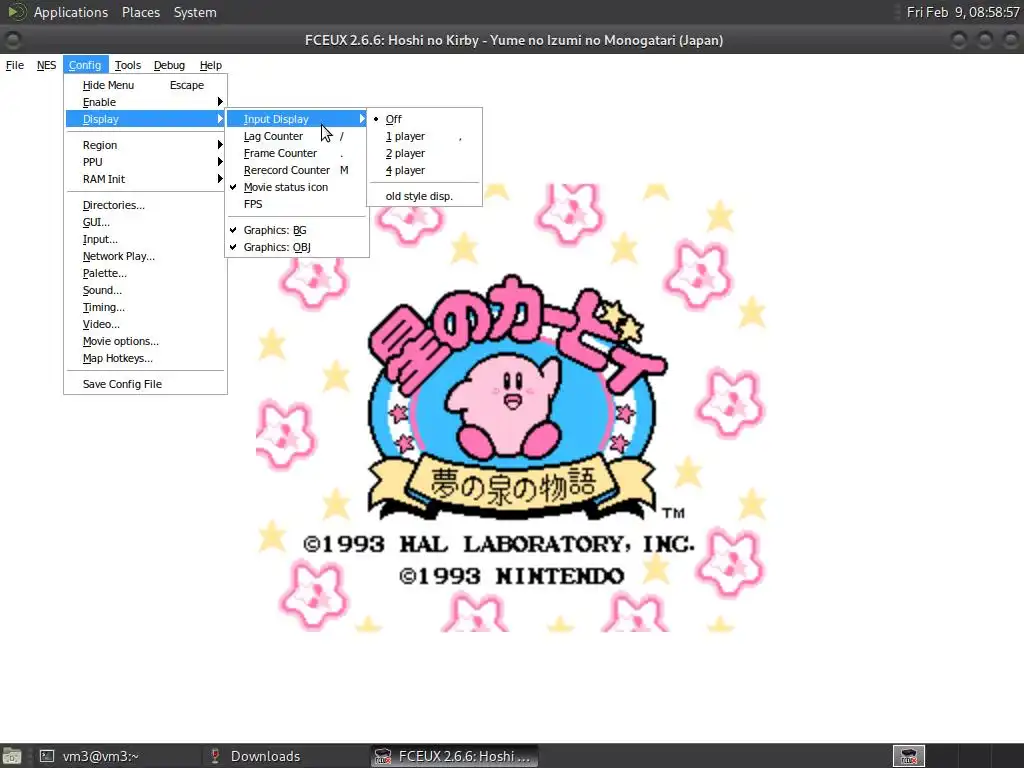Viewport: 1024px width, 768px height.
Task: Open the Help menu
Action: [211, 65]
